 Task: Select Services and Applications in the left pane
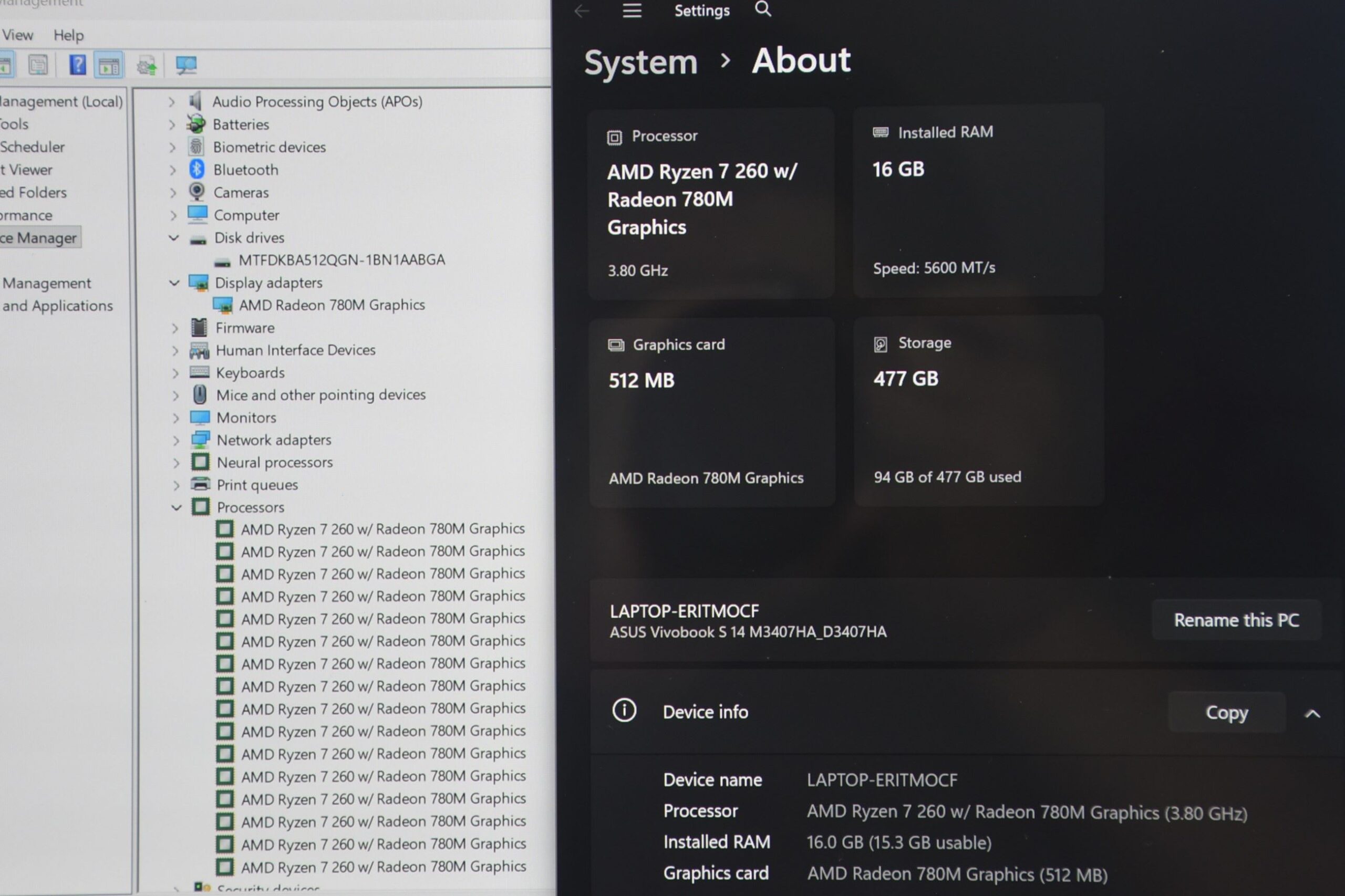(57, 306)
